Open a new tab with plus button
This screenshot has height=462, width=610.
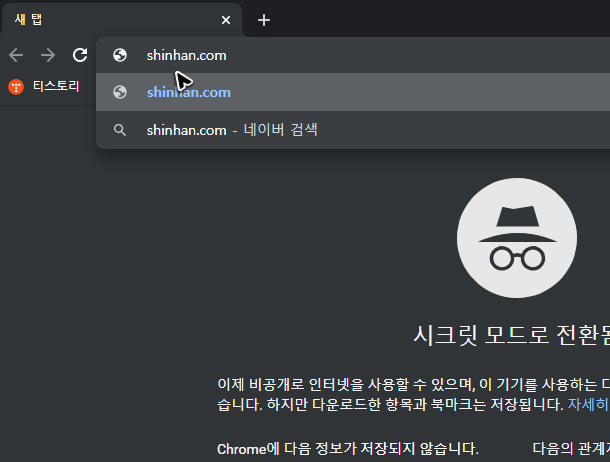click(264, 20)
